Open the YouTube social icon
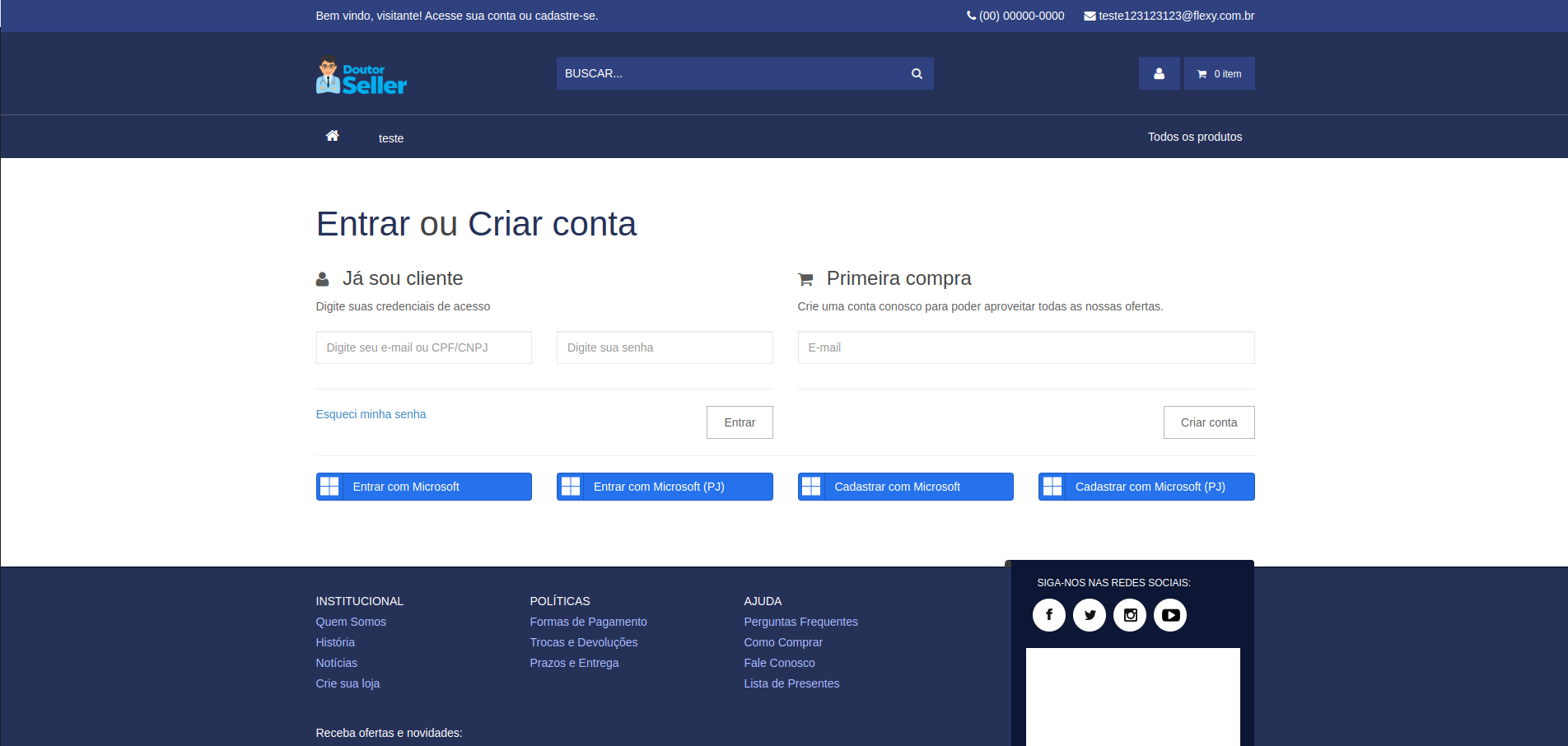Screen dimensions: 1568x746 pyautogui.click(x=1170, y=615)
